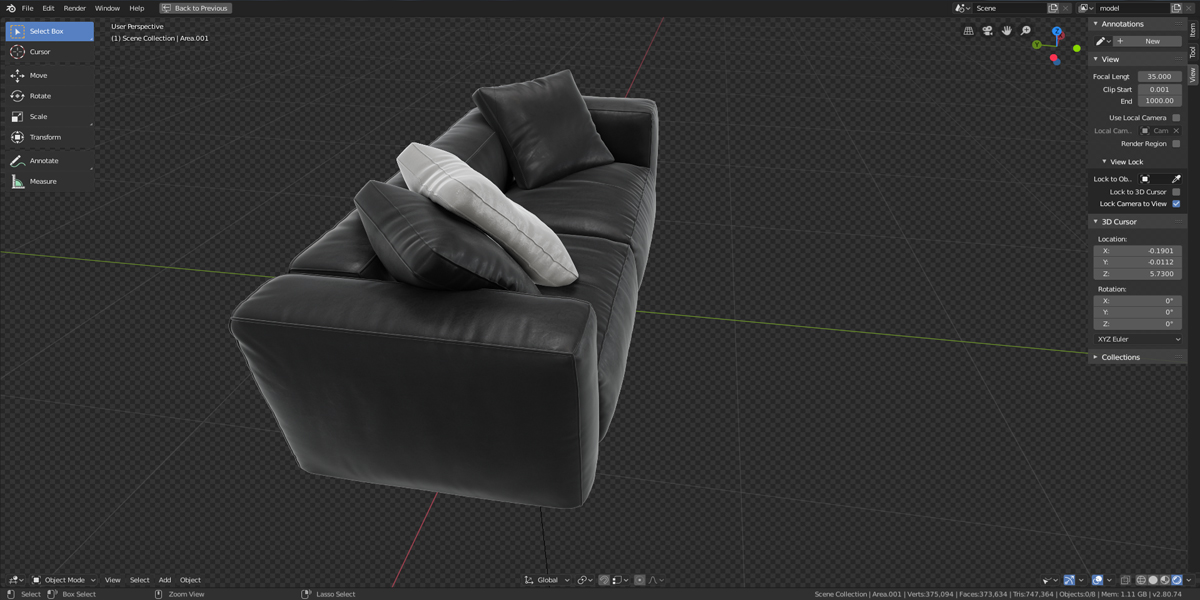Select the Measure tool
Image resolution: width=1200 pixels, height=600 pixels.
tap(50, 181)
